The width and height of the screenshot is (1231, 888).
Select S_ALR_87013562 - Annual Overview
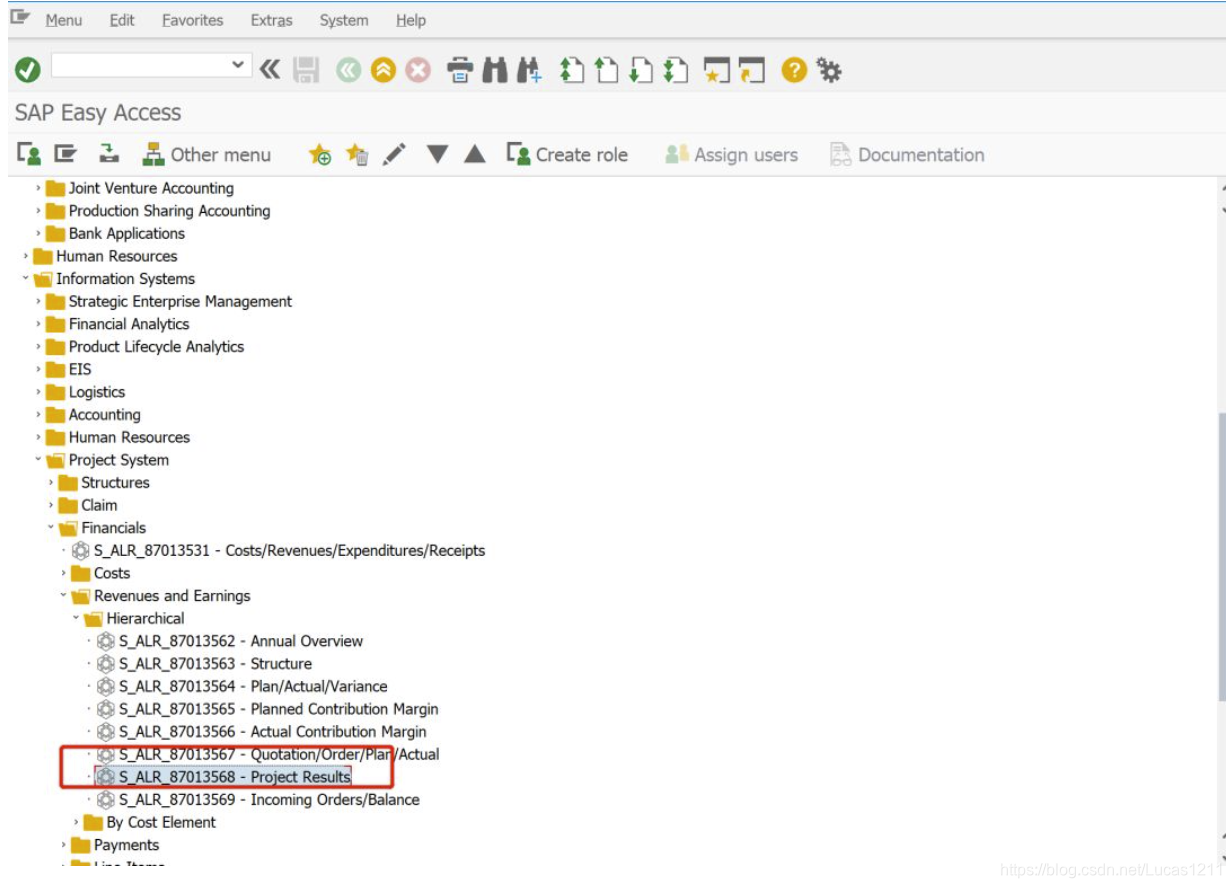point(241,641)
